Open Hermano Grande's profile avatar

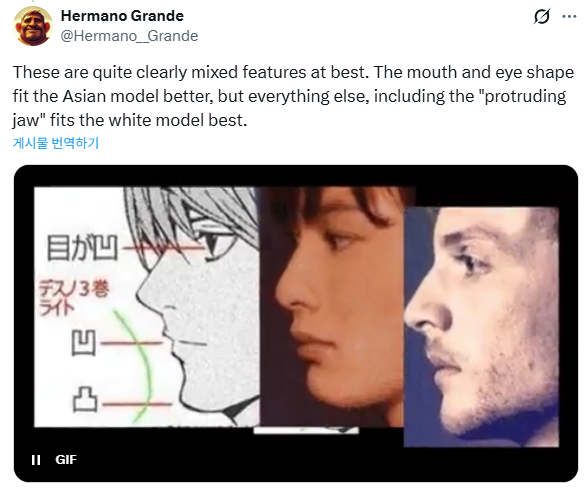(33, 26)
